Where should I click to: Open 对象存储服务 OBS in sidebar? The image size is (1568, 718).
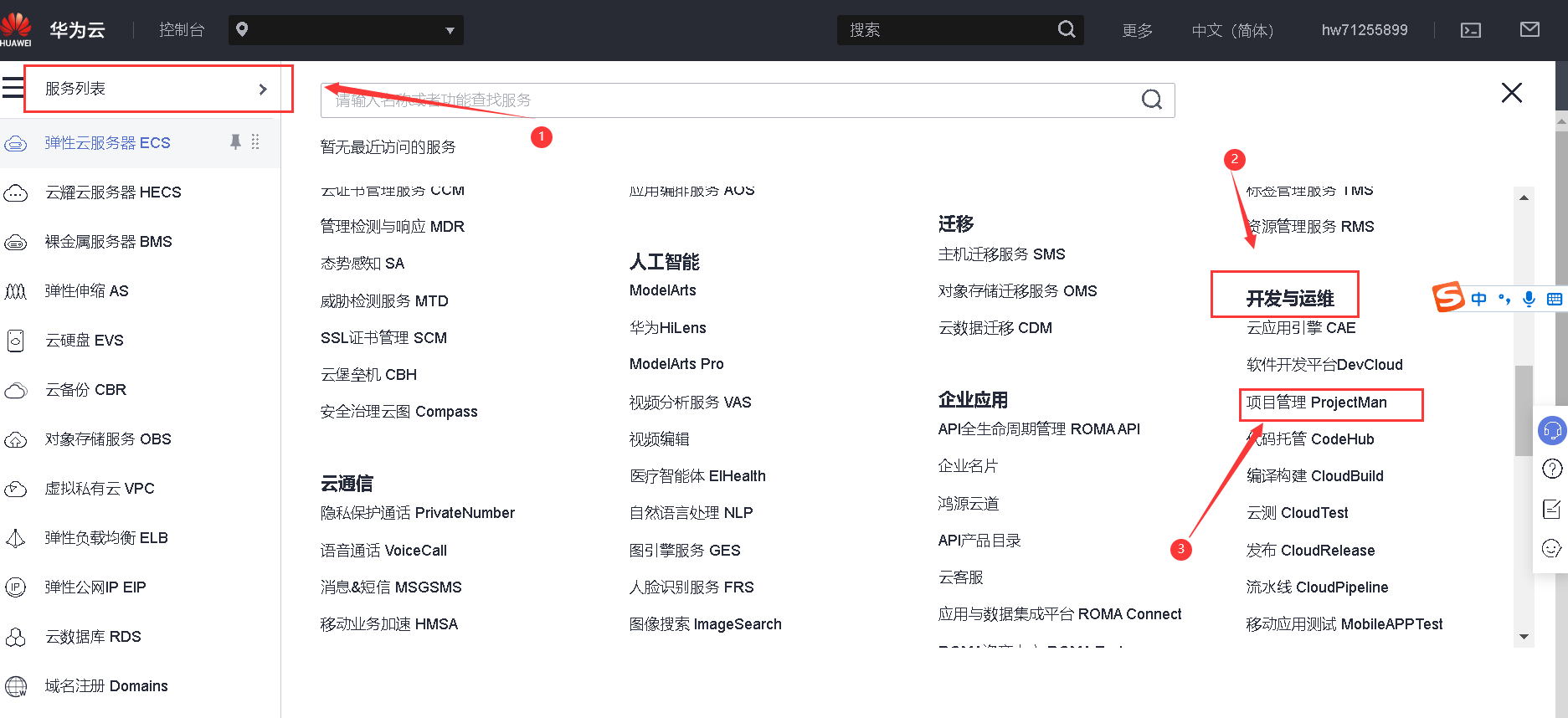pos(108,439)
